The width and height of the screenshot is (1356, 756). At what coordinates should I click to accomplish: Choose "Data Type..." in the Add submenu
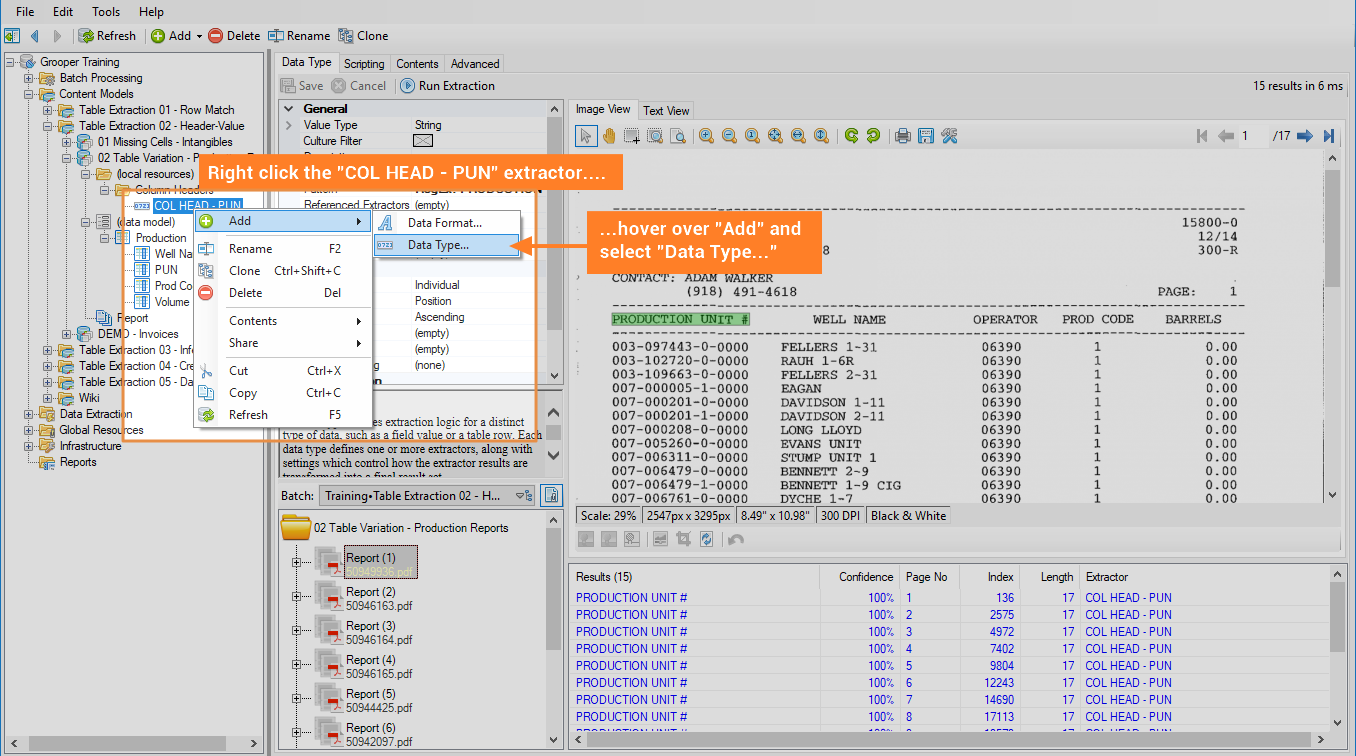tap(437, 245)
